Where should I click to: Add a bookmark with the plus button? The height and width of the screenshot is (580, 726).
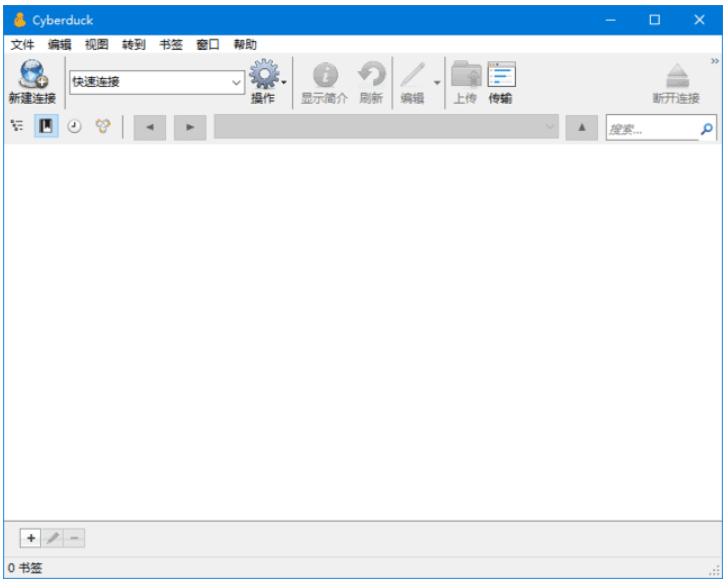(31, 538)
